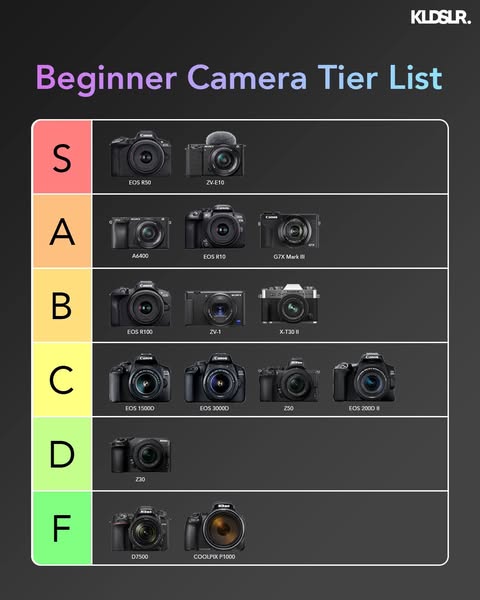This screenshot has height=600, width=480.
Task: Click the Sony A6400 camera thumbnail
Action: (x=140, y=233)
